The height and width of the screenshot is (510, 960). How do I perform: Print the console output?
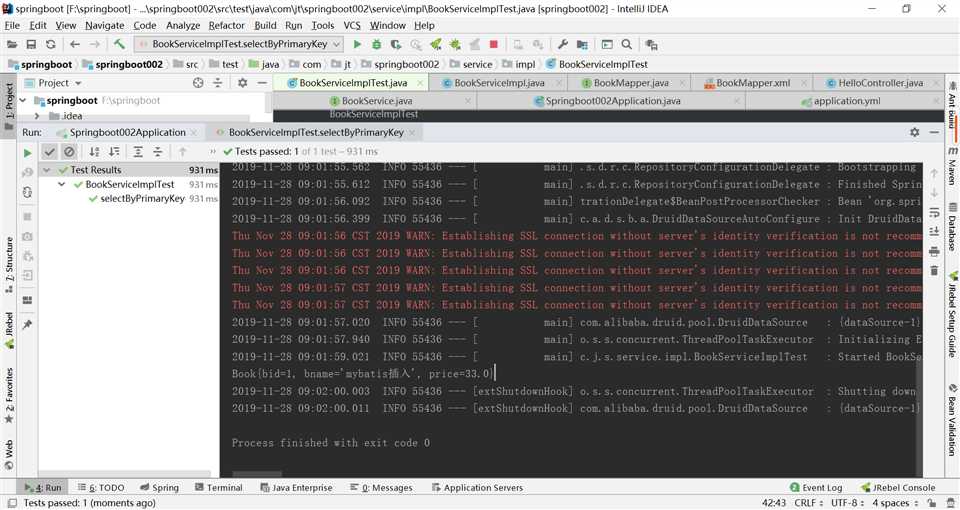pos(934,251)
